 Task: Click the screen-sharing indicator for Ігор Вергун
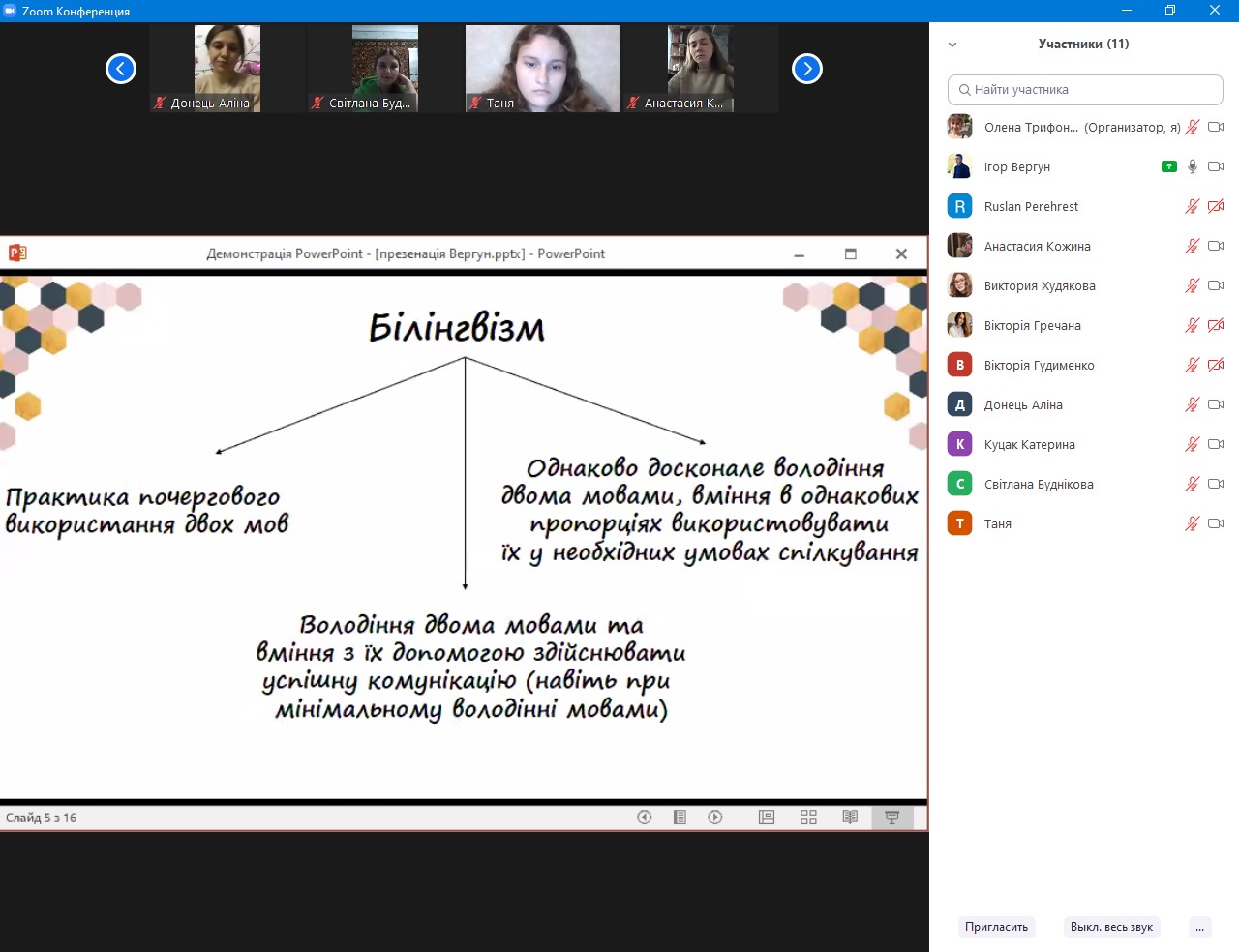point(1168,166)
